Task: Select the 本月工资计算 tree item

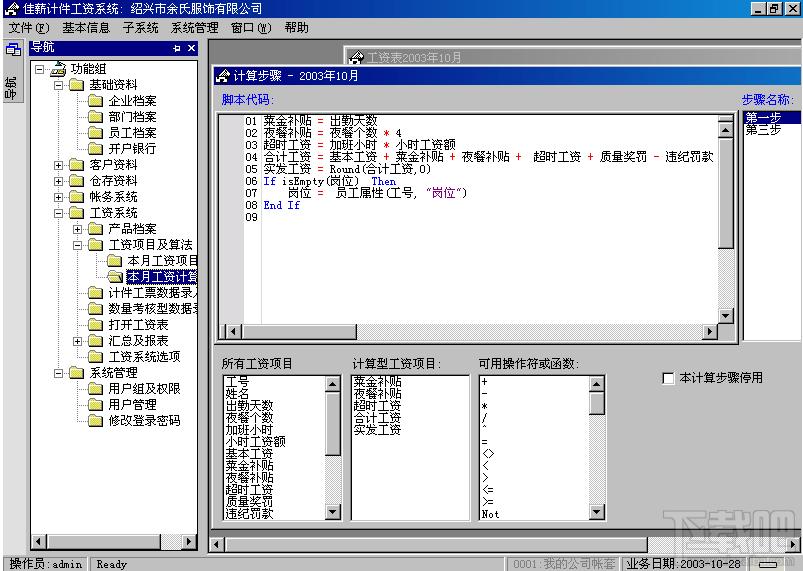Action: [162, 277]
